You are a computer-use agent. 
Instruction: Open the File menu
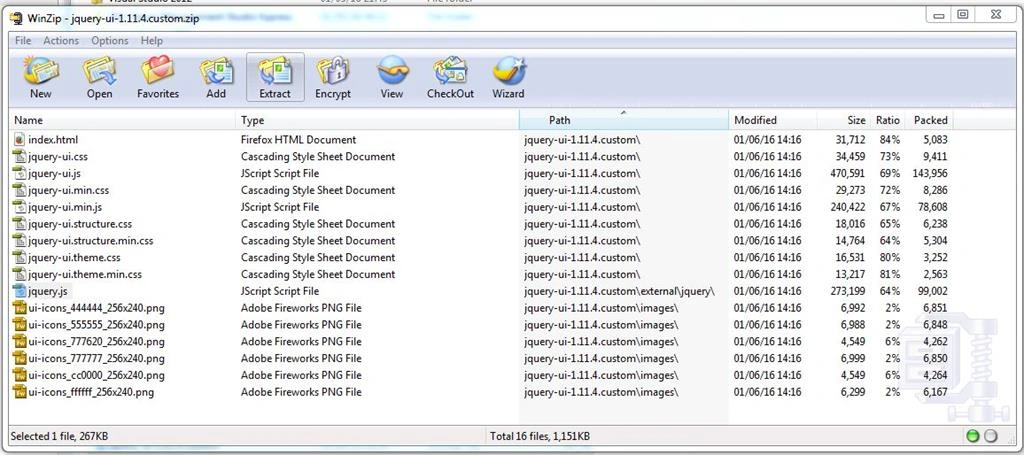coord(23,40)
